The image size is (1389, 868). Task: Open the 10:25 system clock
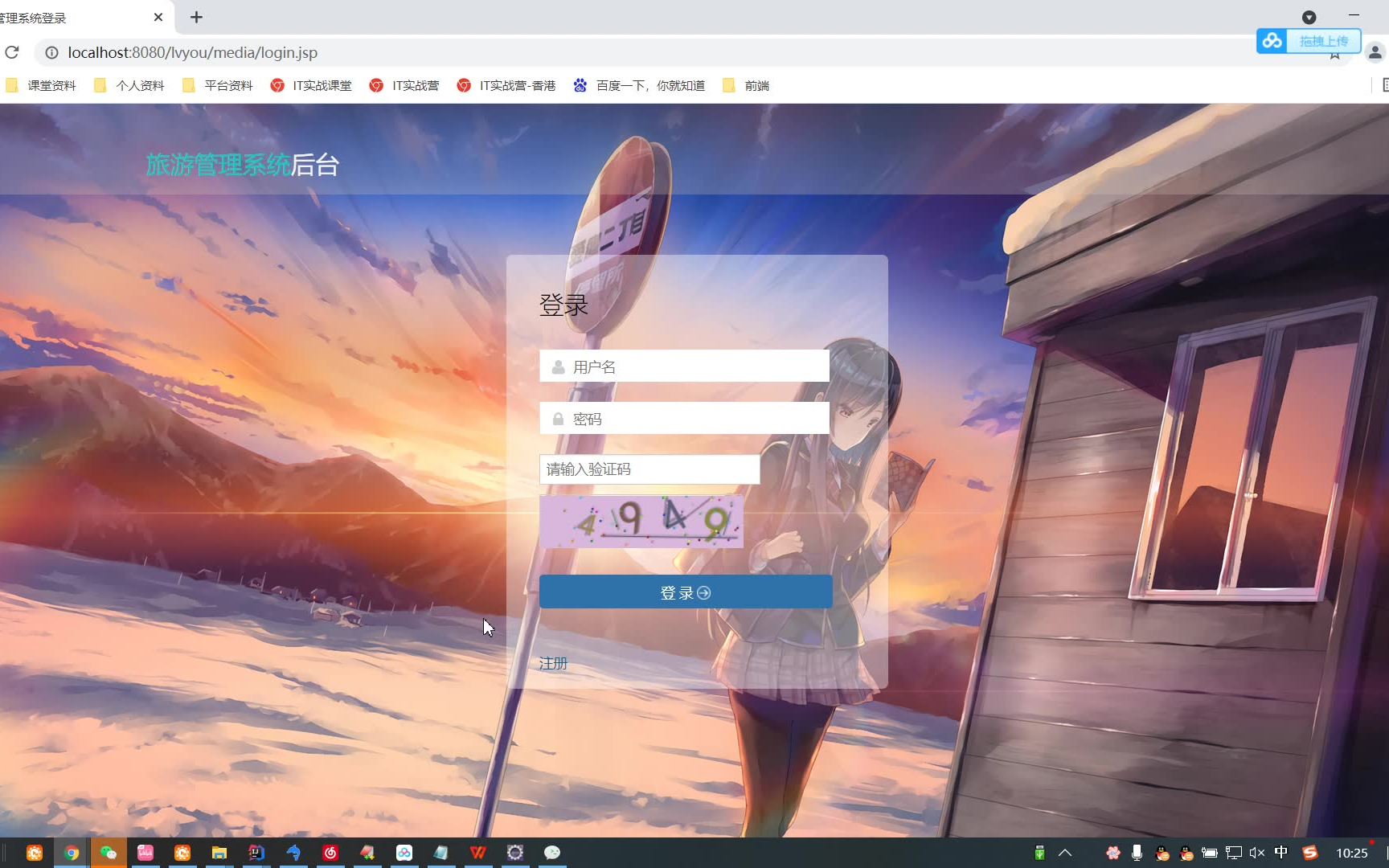pos(1352,854)
